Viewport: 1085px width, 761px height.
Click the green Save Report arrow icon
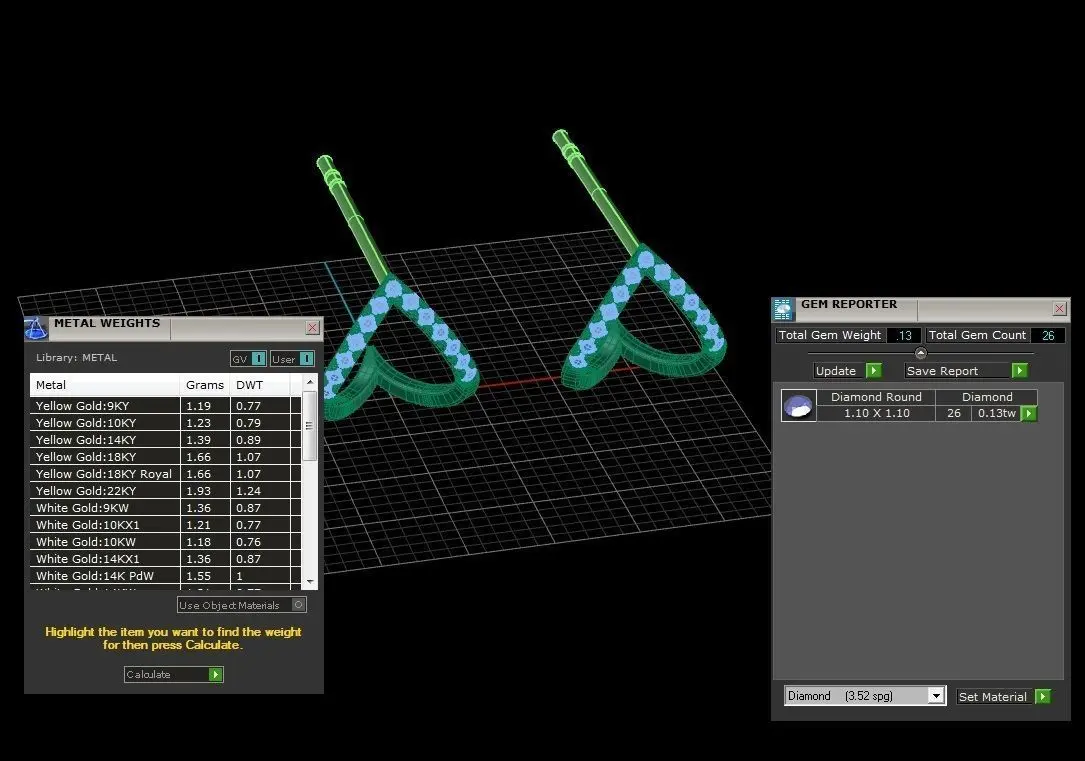click(1020, 371)
